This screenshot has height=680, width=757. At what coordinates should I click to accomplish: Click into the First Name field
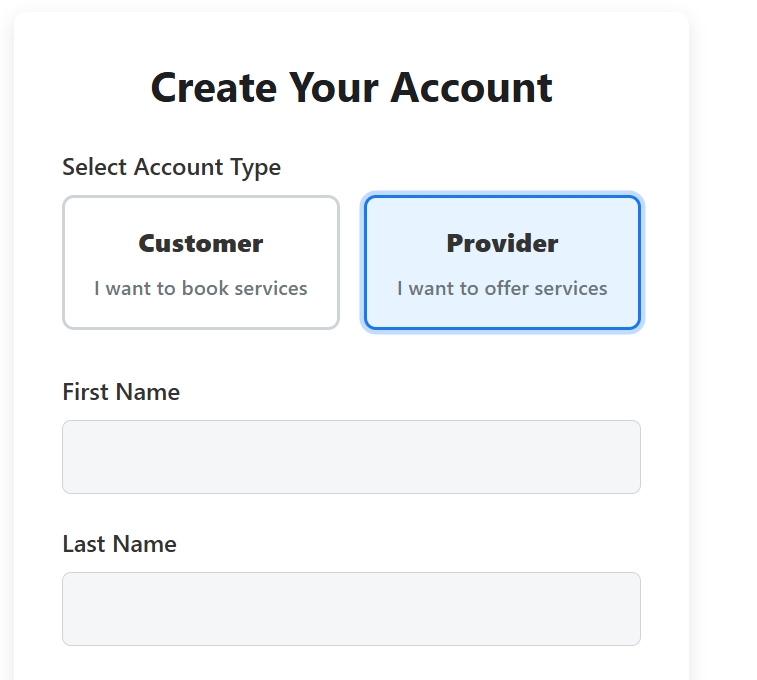[x=351, y=457]
